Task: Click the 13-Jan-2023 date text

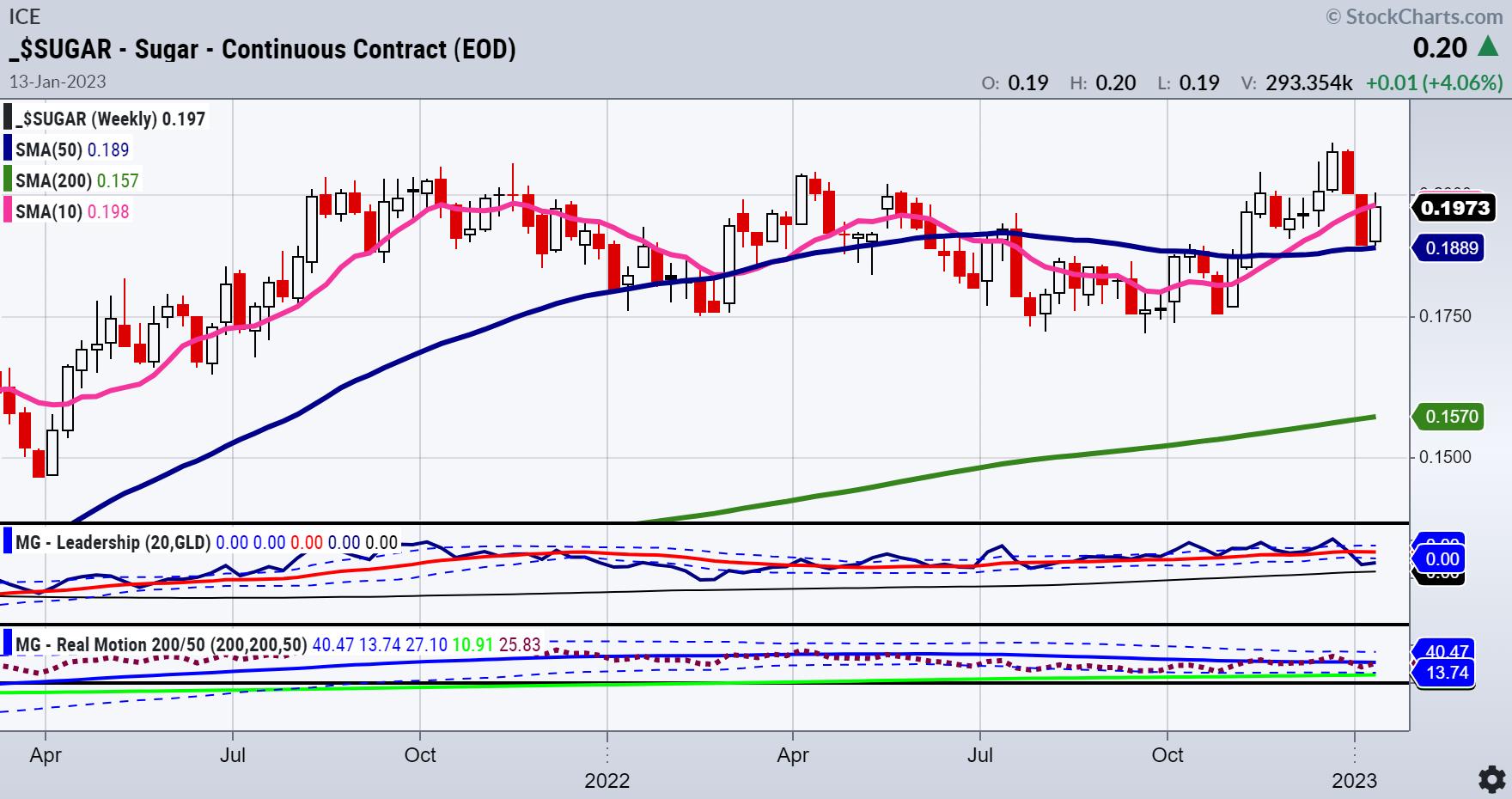Action: click(x=58, y=82)
